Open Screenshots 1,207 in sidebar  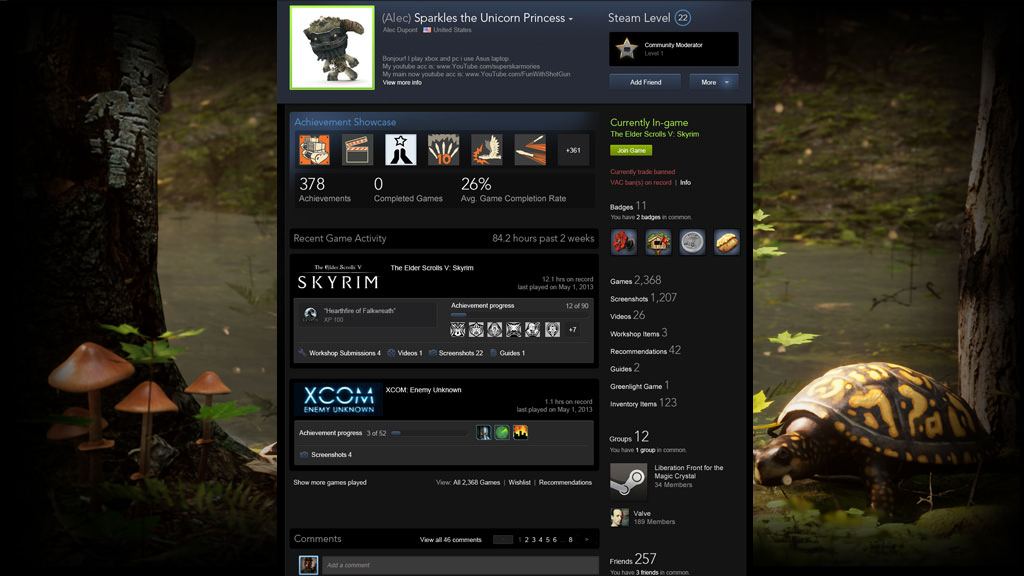click(x=643, y=298)
